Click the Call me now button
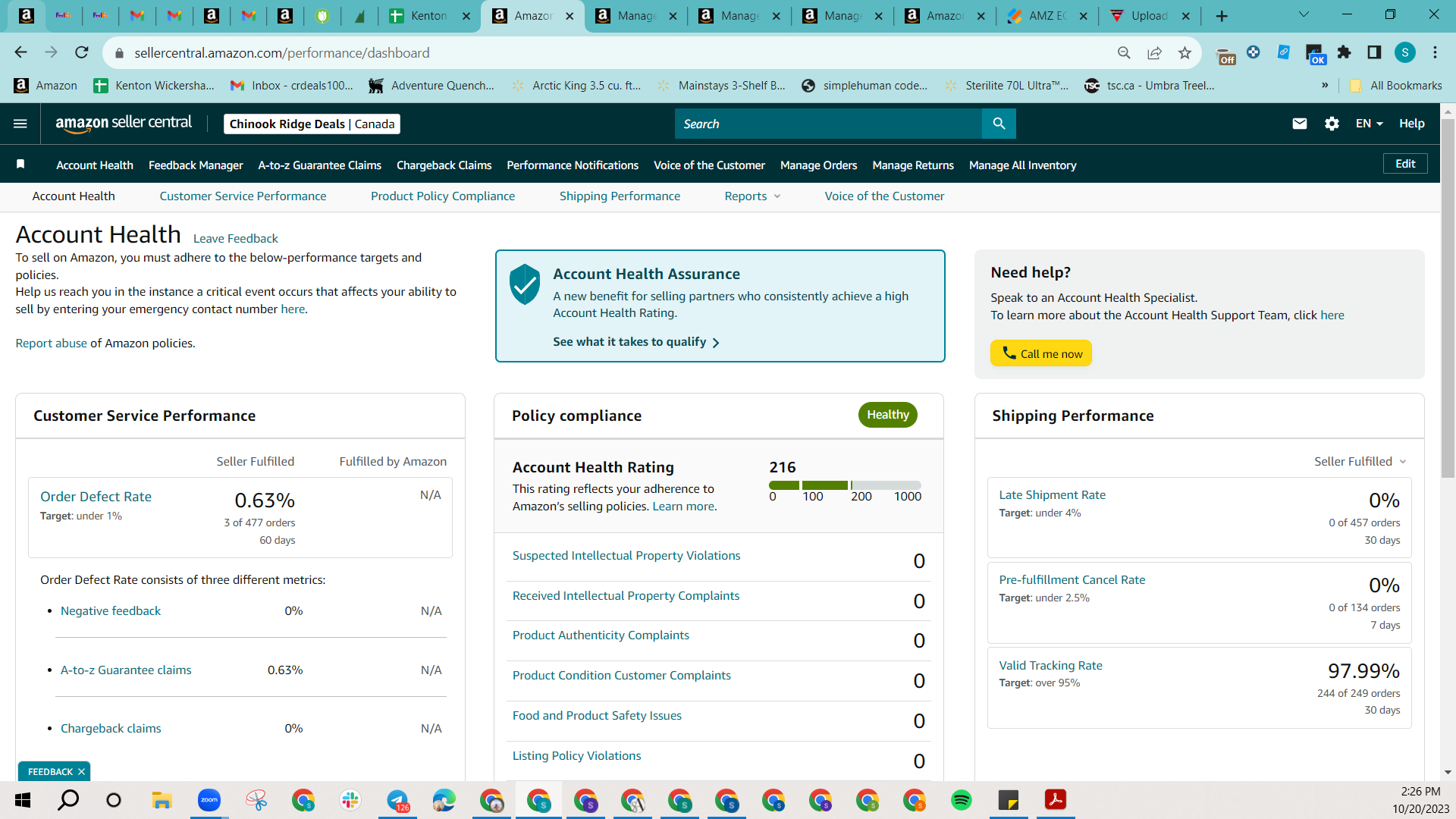 pyautogui.click(x=1040, y=353)
